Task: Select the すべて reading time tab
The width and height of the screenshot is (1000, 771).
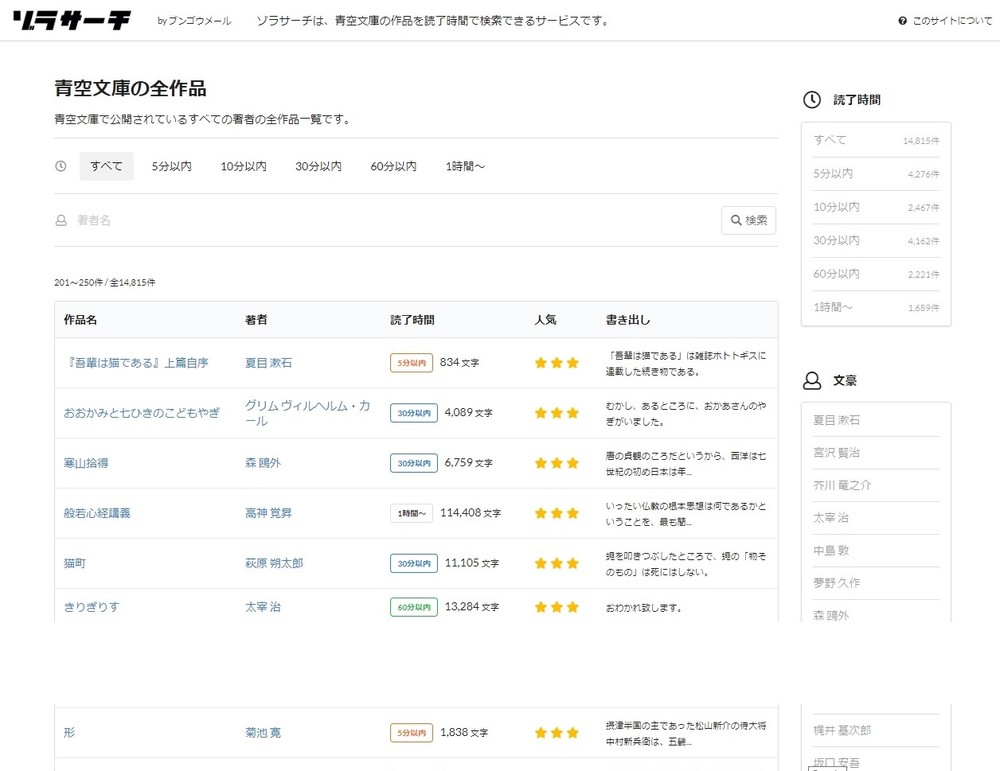Action: pyautogui.click(x=106, y=166)
